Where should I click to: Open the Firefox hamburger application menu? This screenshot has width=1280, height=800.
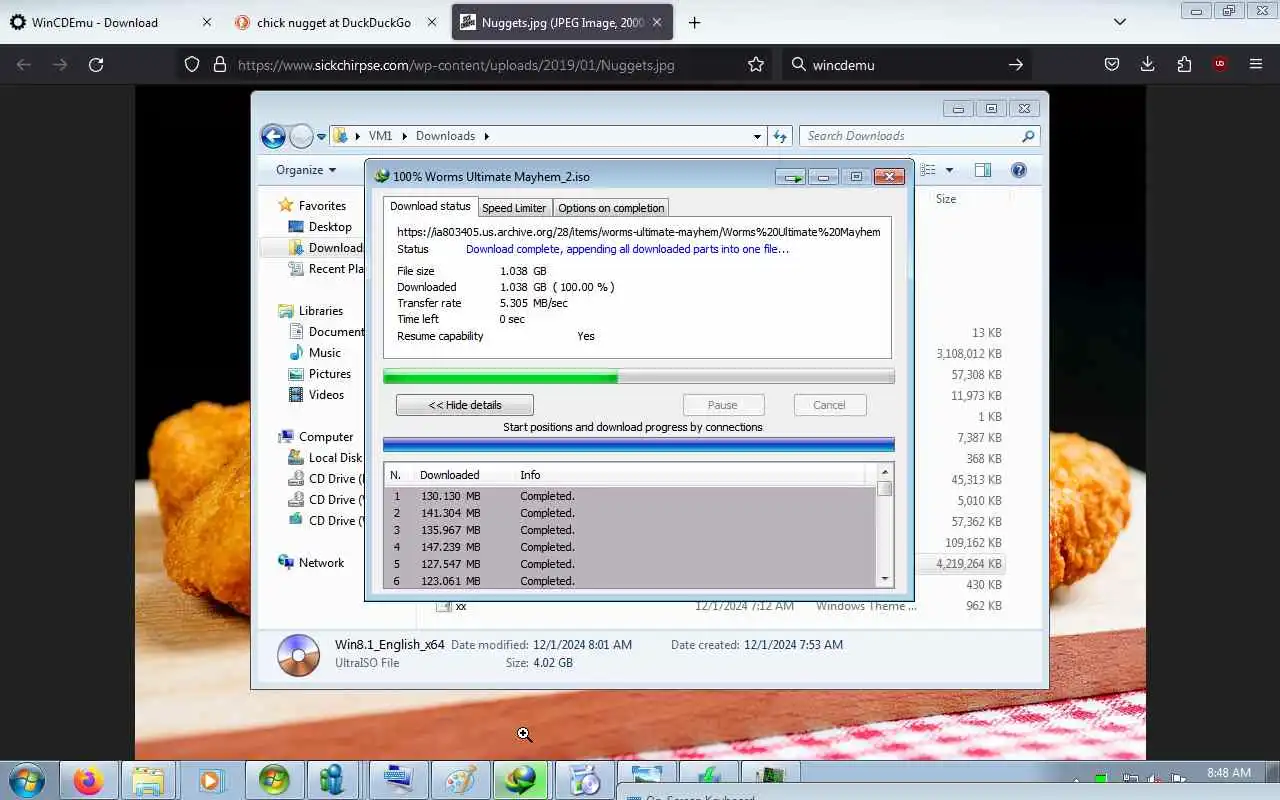(x=1256, y=65)
